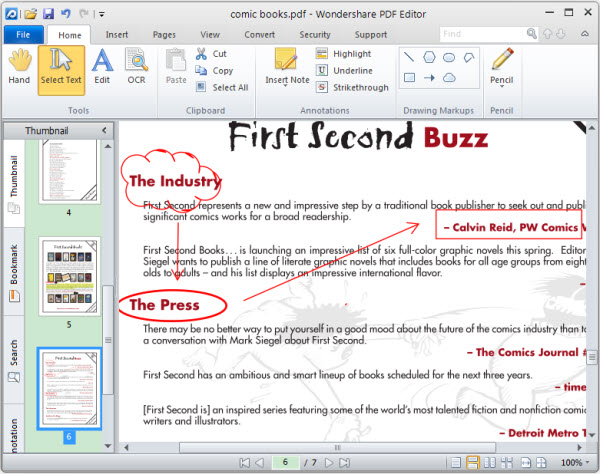Pick the Cloud drawing markup
This screenshot has height=474, width=600.
coord(449,78)
